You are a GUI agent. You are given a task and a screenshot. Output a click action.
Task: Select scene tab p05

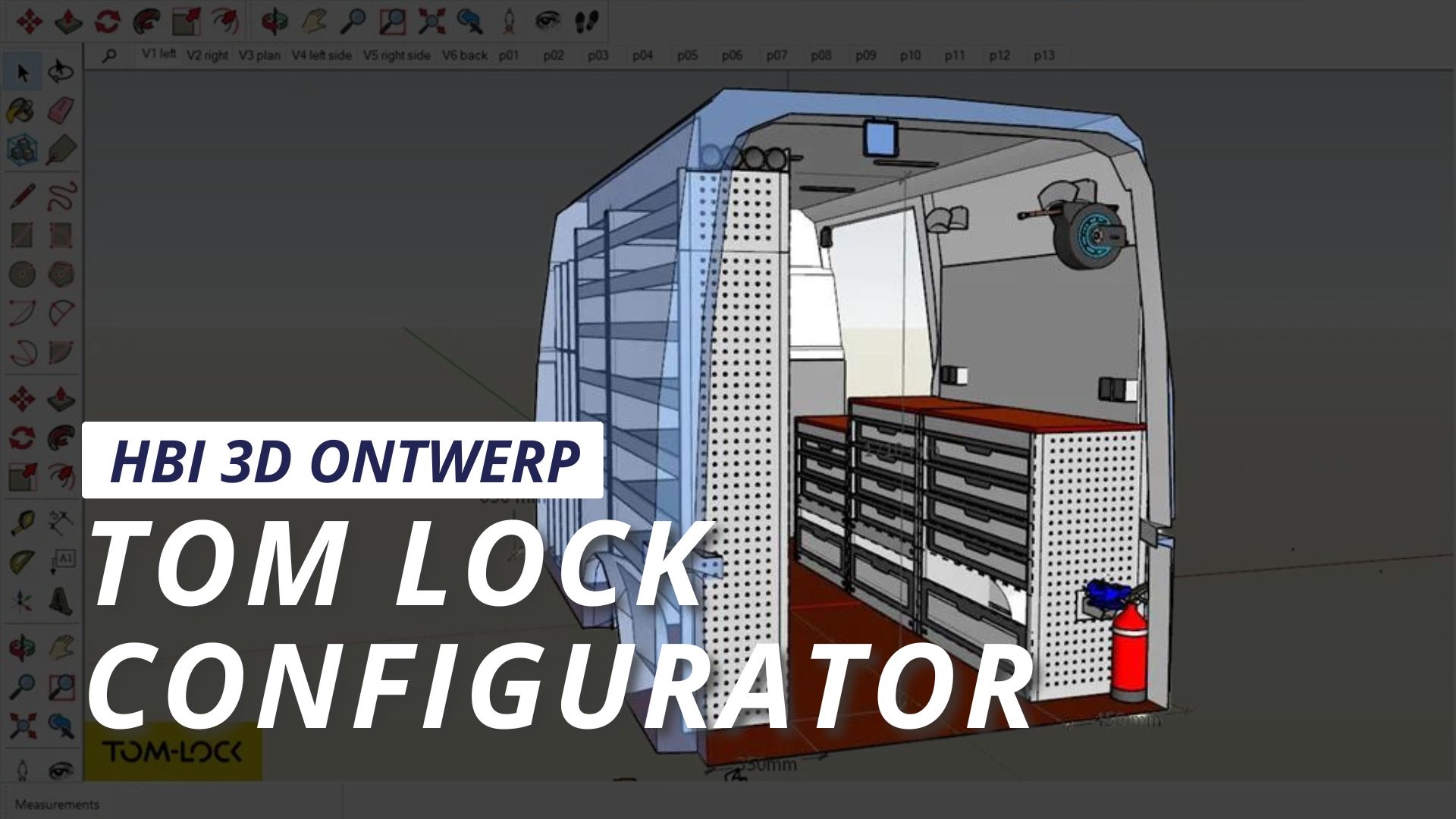688,55
